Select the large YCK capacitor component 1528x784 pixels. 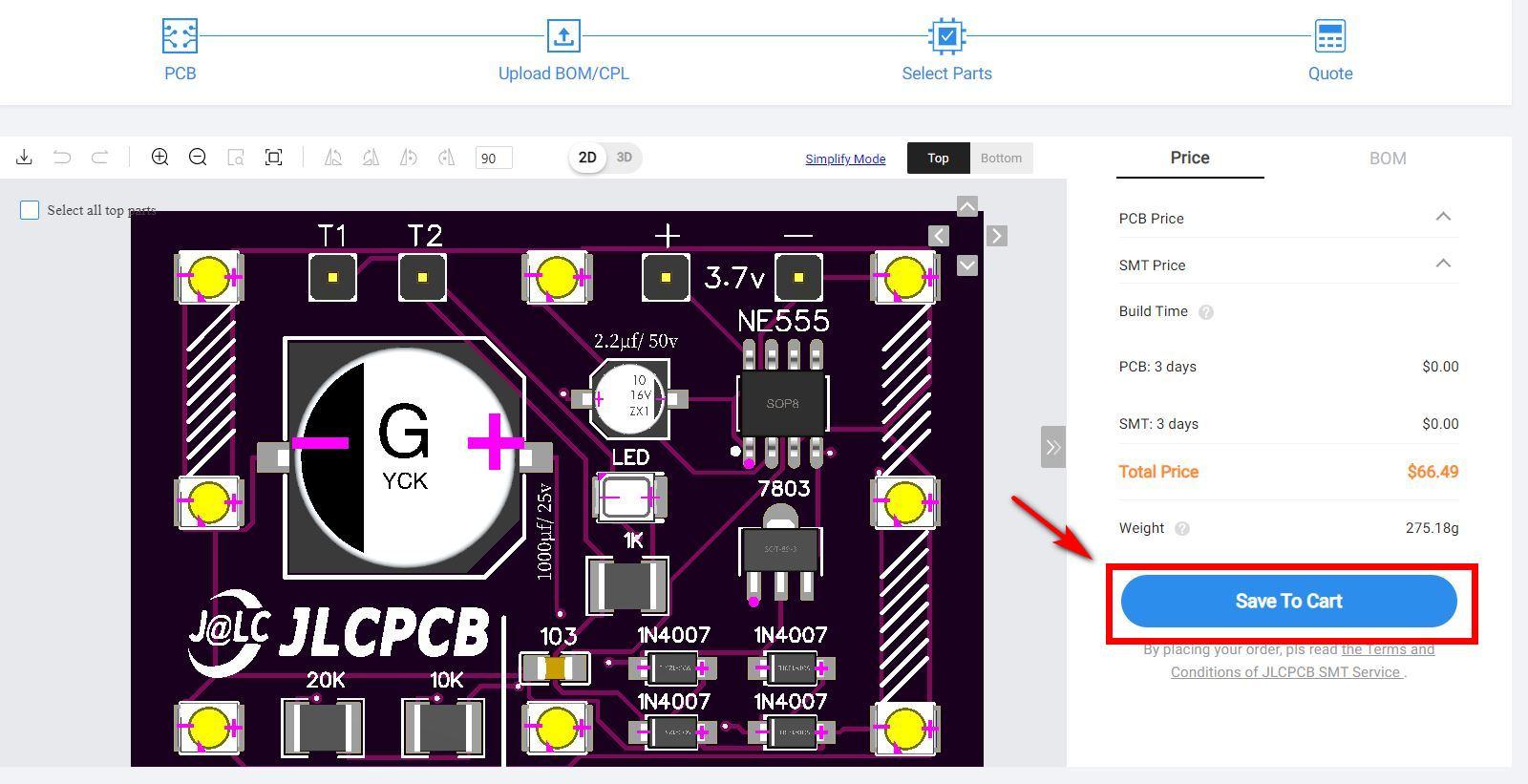404,457
